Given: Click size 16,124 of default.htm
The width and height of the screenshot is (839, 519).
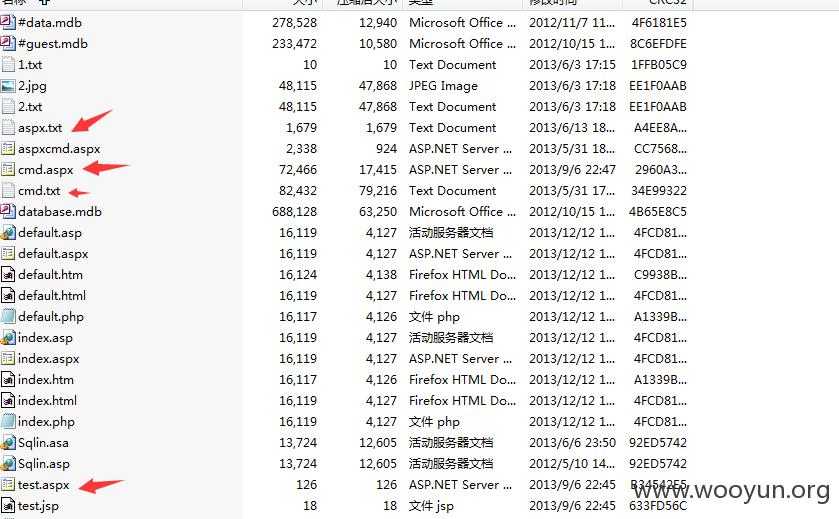Looking at the screenshot, I should pyautogui.click(x=298, y=274).
